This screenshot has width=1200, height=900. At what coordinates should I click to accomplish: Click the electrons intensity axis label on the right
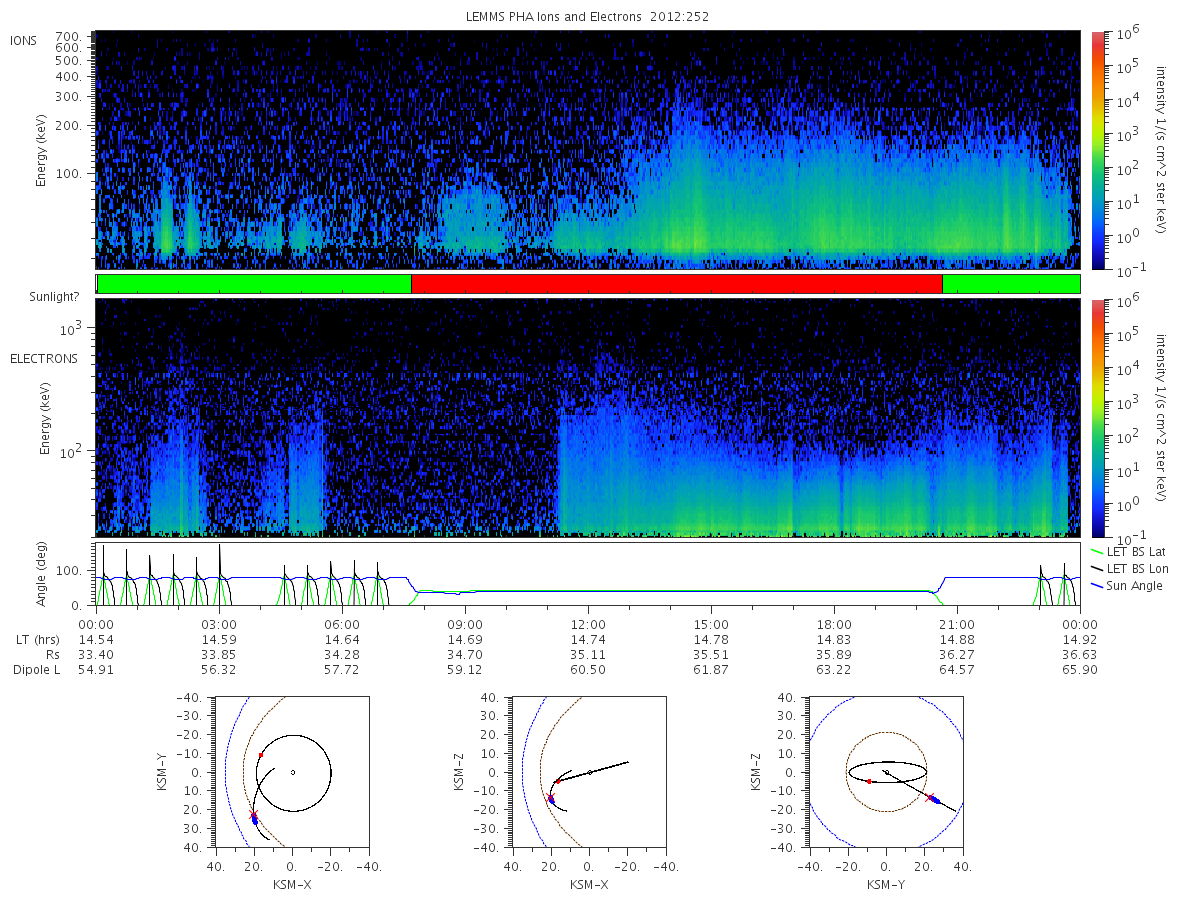tap(1162, 418)
